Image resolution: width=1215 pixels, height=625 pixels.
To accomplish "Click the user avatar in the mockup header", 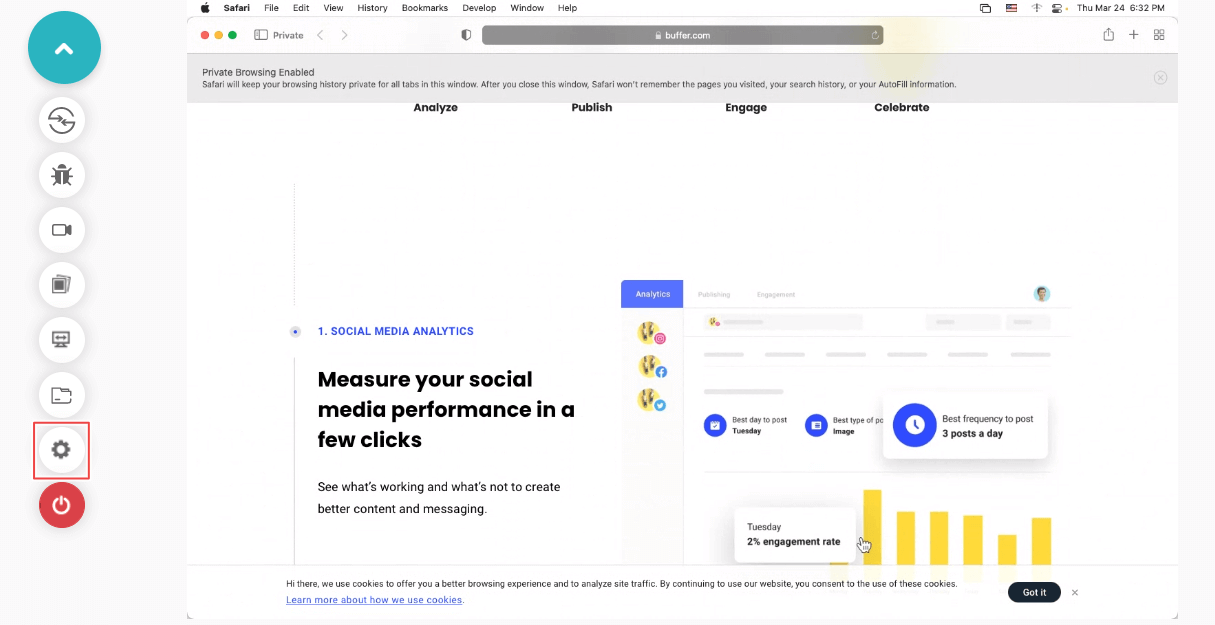I will tap(1042, 294).
